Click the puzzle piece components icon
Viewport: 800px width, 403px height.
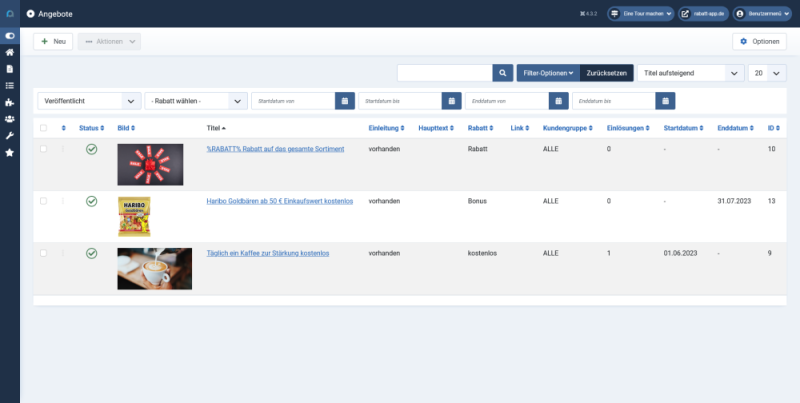(x=10, y=102)
